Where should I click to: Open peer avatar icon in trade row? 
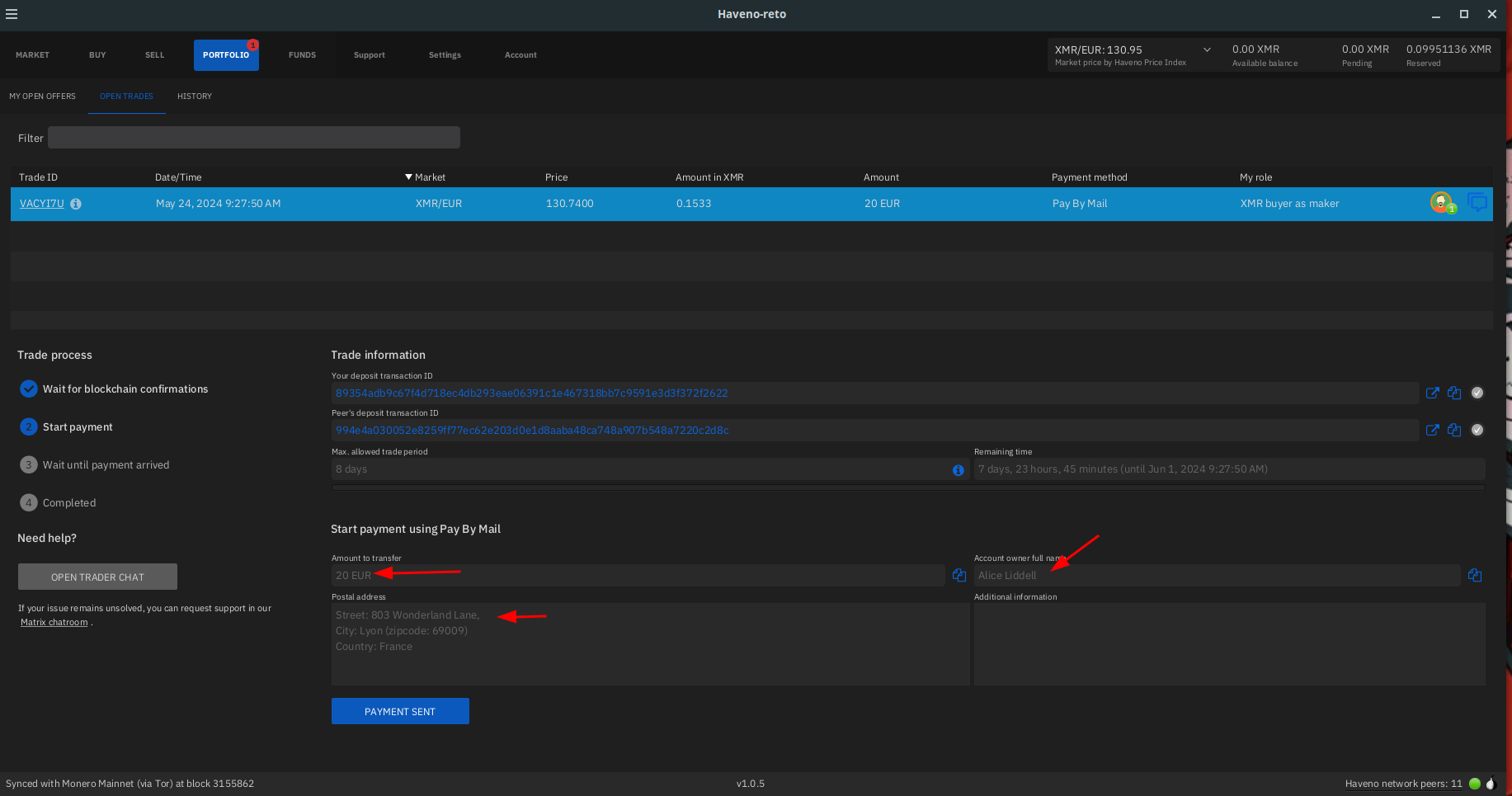(1441, 202)
